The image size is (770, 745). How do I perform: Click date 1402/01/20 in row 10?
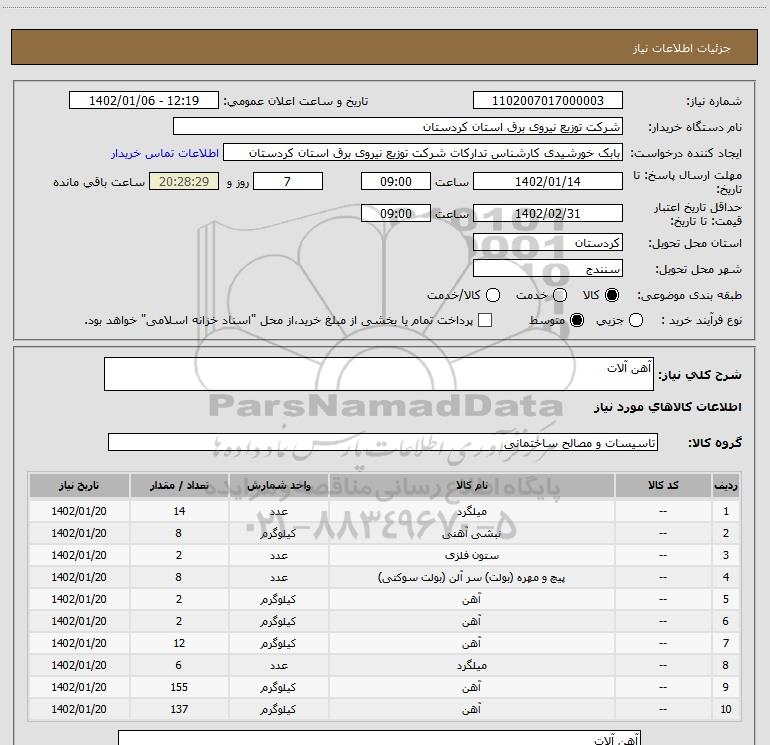pos(79,709)
